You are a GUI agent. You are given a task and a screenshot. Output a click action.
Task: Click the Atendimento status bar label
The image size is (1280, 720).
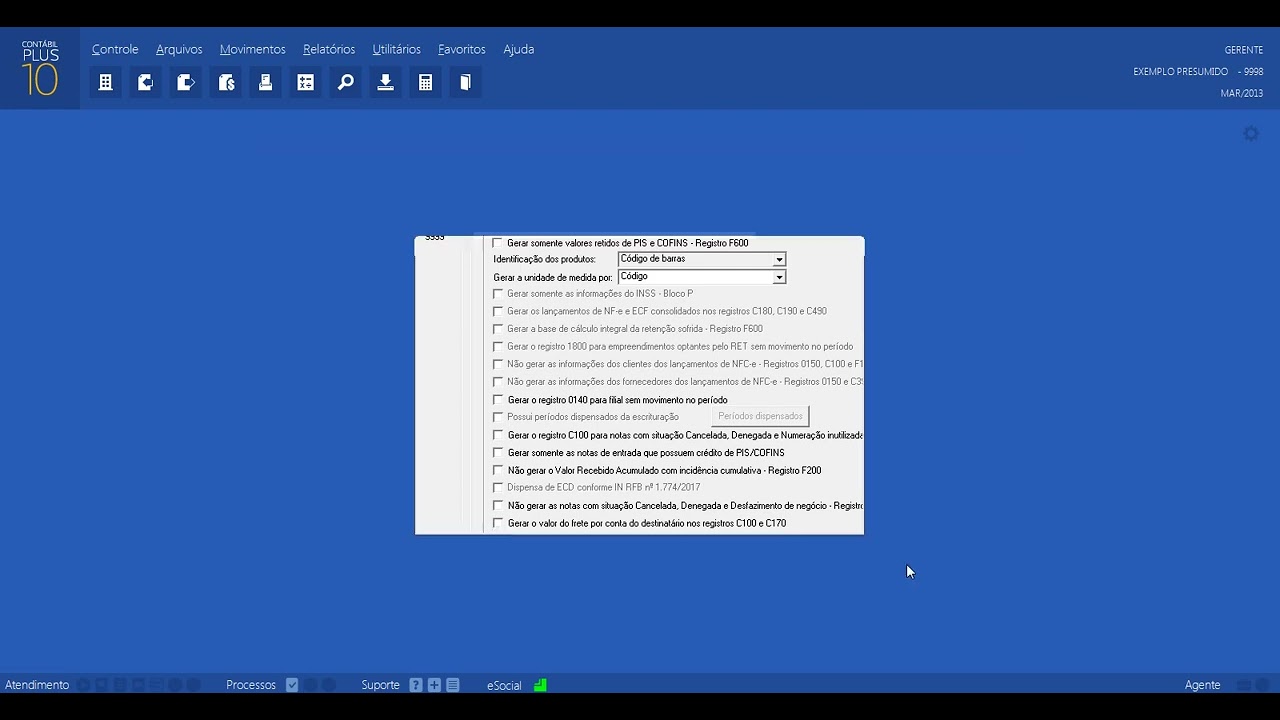[37, 685]
